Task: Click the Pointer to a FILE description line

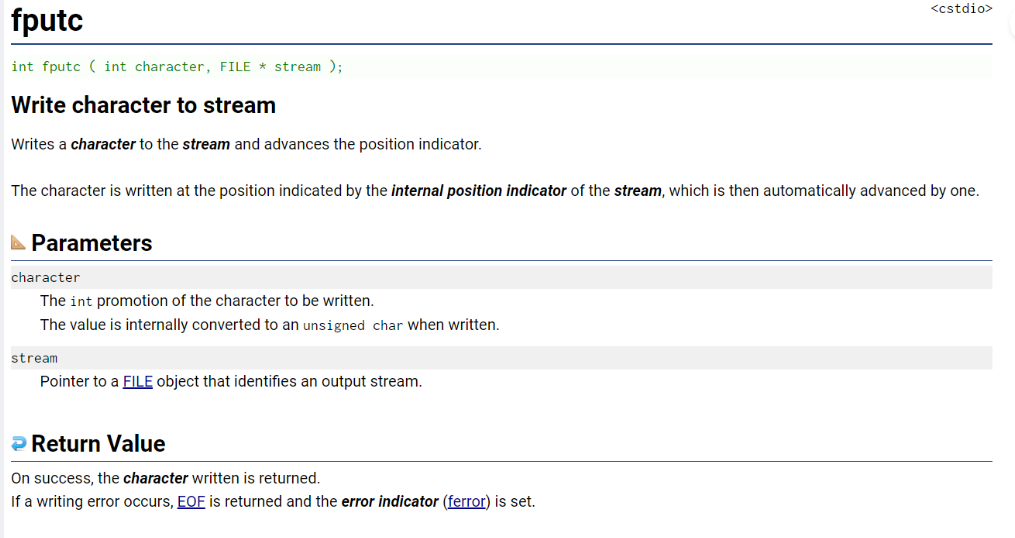Action: pyautogui.click(x=230, y=381)
